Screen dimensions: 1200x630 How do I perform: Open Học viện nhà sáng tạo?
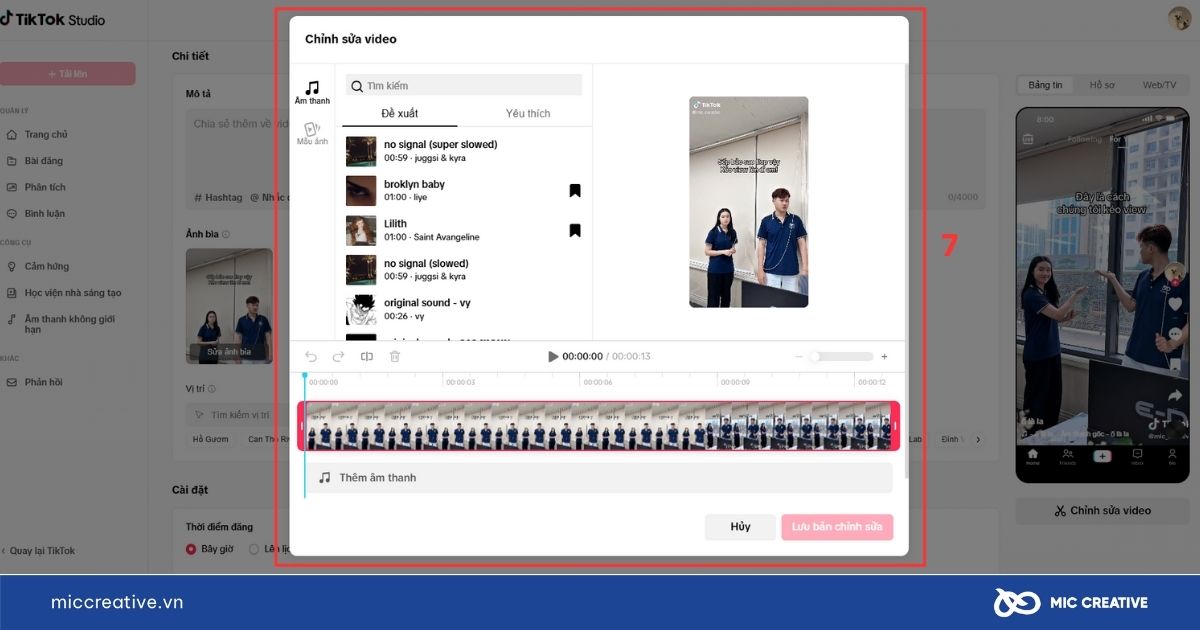pos(73,293)
